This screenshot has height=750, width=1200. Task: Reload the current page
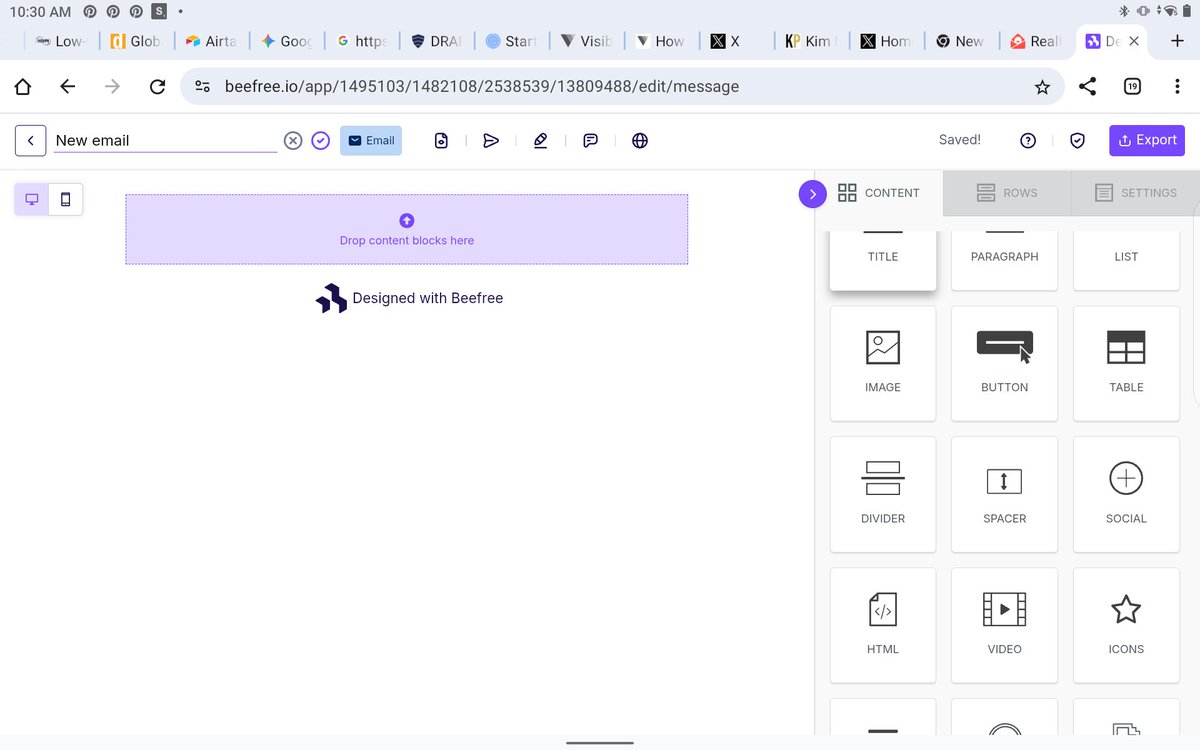pos(157,87)
